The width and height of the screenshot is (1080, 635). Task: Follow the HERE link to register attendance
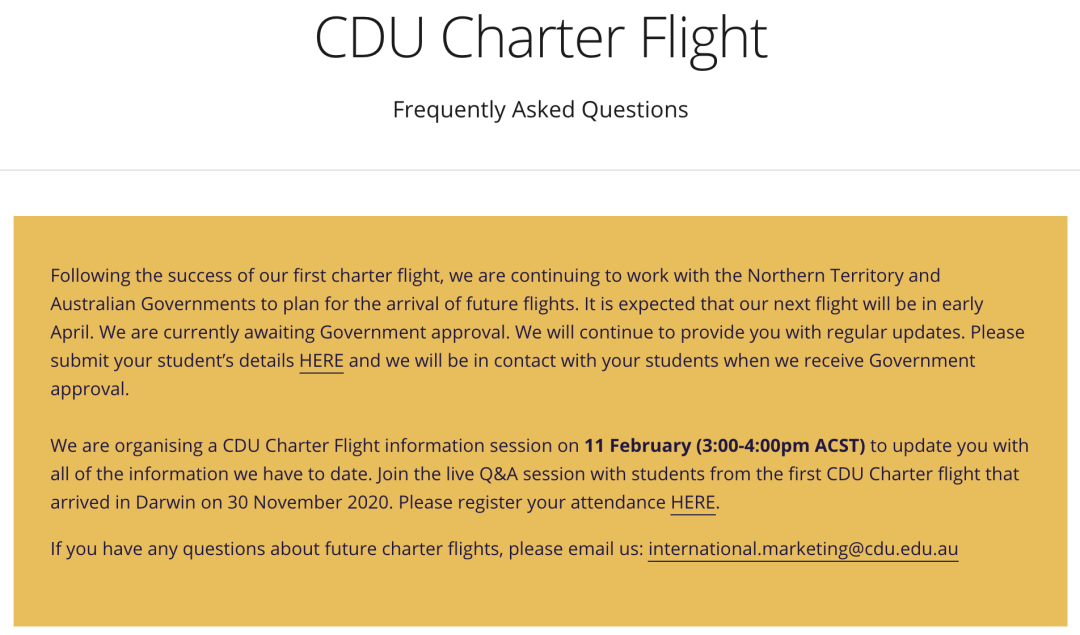(693, 503)
